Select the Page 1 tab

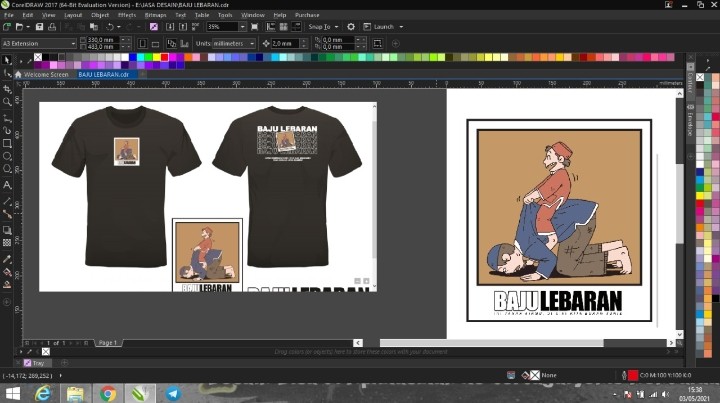click(x=108, y=343)
